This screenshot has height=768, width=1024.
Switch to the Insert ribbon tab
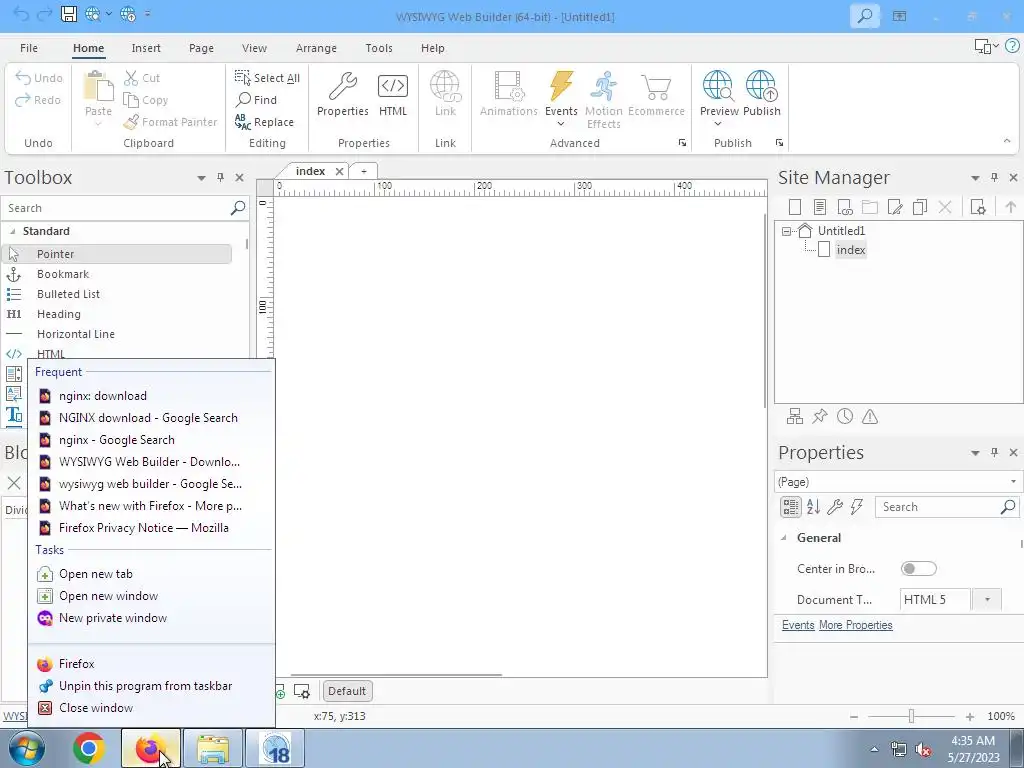[146, 48]
